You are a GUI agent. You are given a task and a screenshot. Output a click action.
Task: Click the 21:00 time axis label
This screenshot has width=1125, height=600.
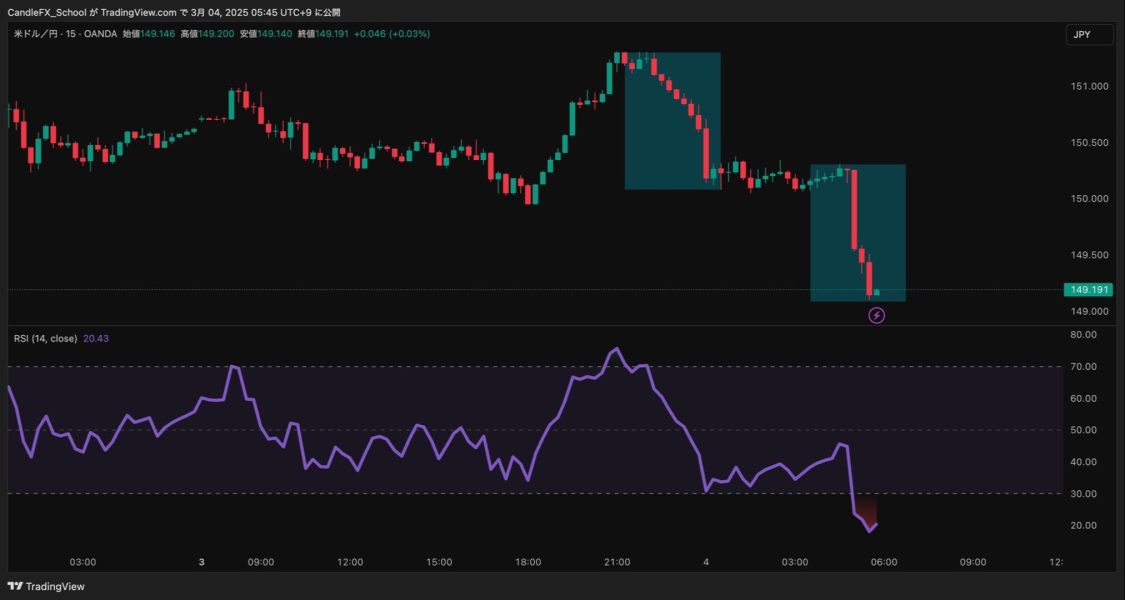pyautogui.click(x=617, y=562)
